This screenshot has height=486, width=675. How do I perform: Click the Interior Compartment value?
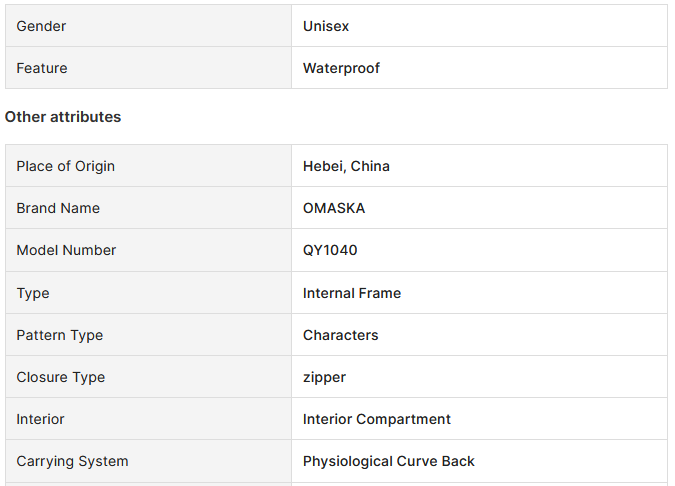pyautogui.click(x=377, y=419)
